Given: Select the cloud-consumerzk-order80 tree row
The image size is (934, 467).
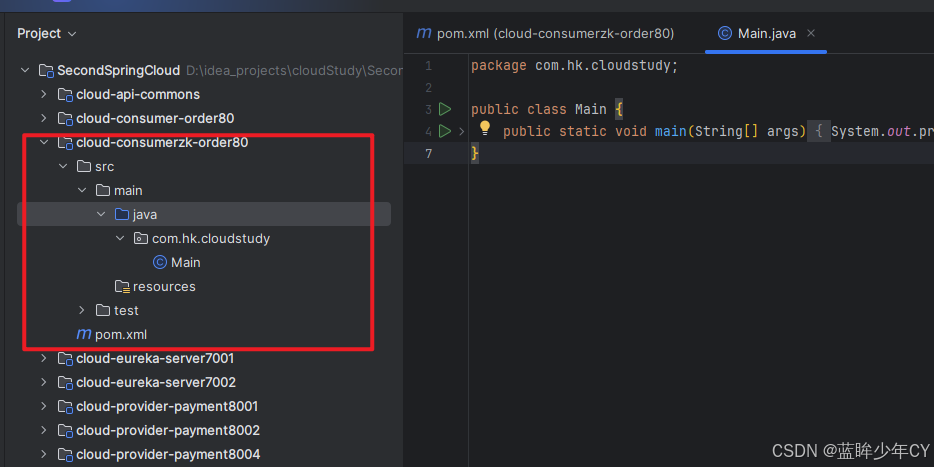Looking at the screenshot, I should (x=204, y=142).
